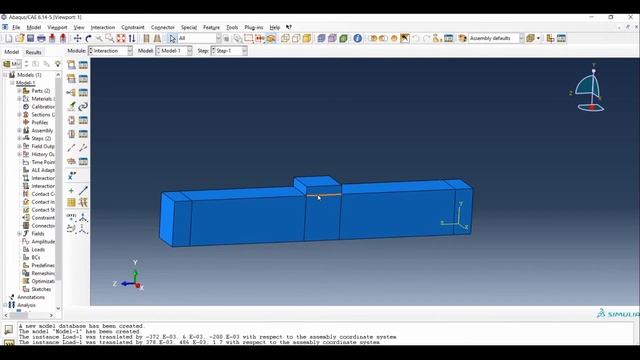Open Interaction Manager beside Create Interaction
640x360 pixels.
pyautogui.click(x=83, y=65)
